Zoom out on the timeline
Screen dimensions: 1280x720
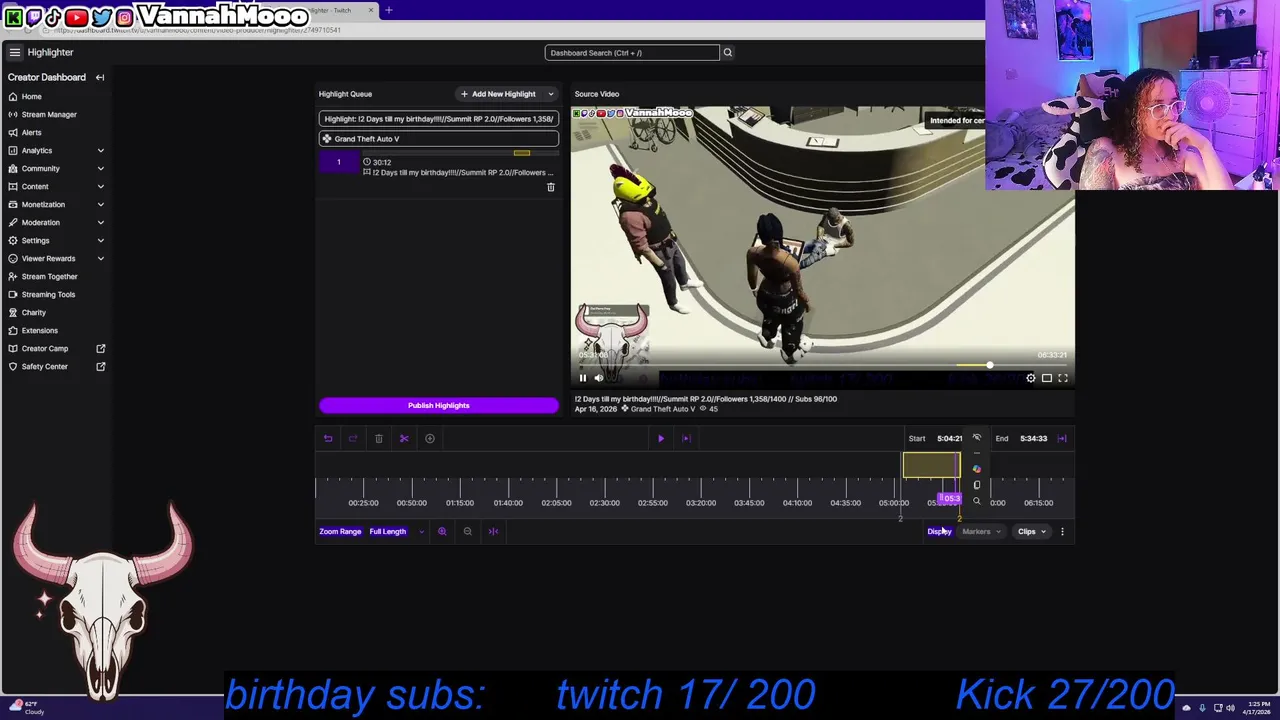[467, 531]
